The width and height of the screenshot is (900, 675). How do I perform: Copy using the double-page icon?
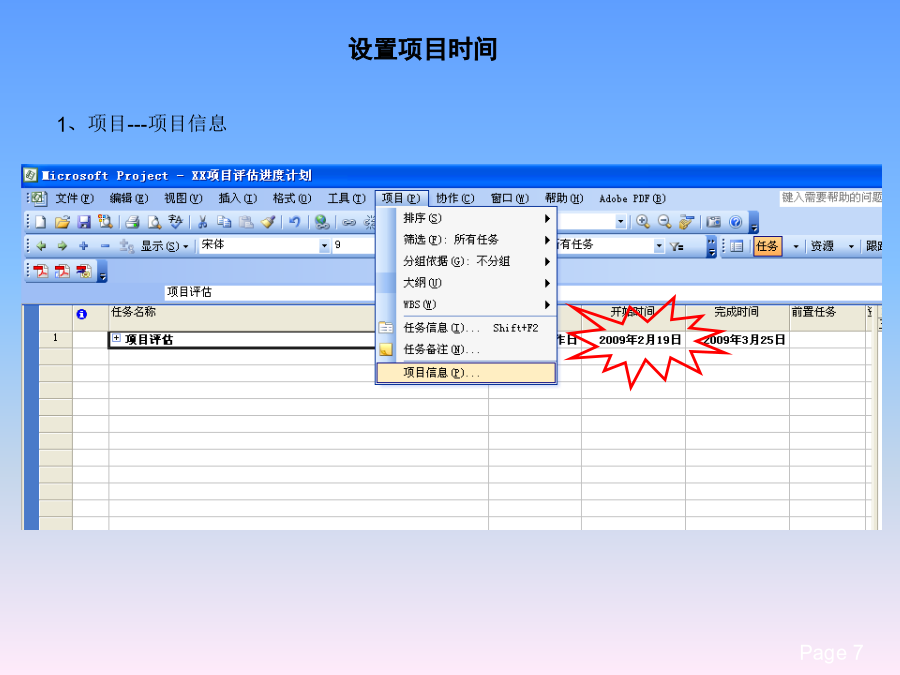(x=224, y=222)
